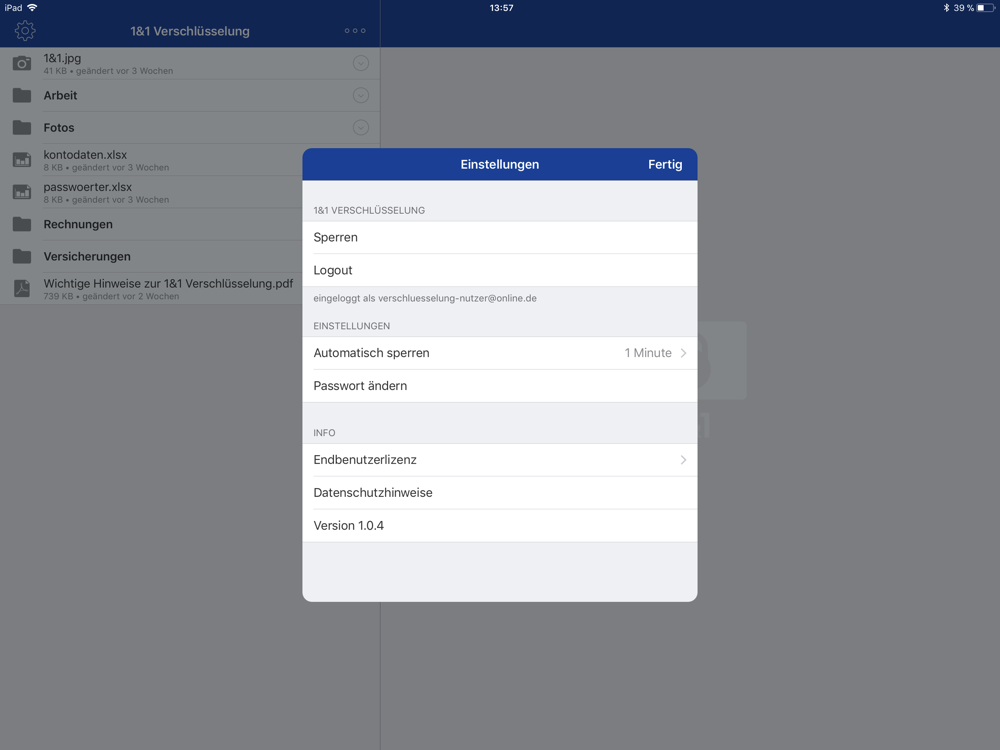Viewport: 1000px width, 750px height.
Task: Tap Fertig to close settings
Action: 665,165
